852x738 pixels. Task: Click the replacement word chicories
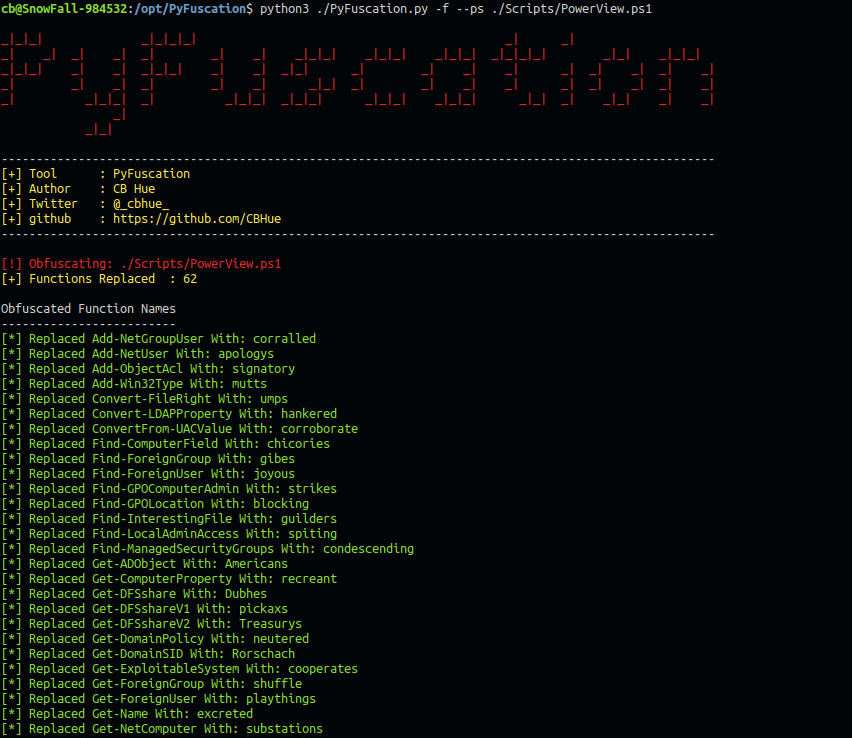[298, 444]
